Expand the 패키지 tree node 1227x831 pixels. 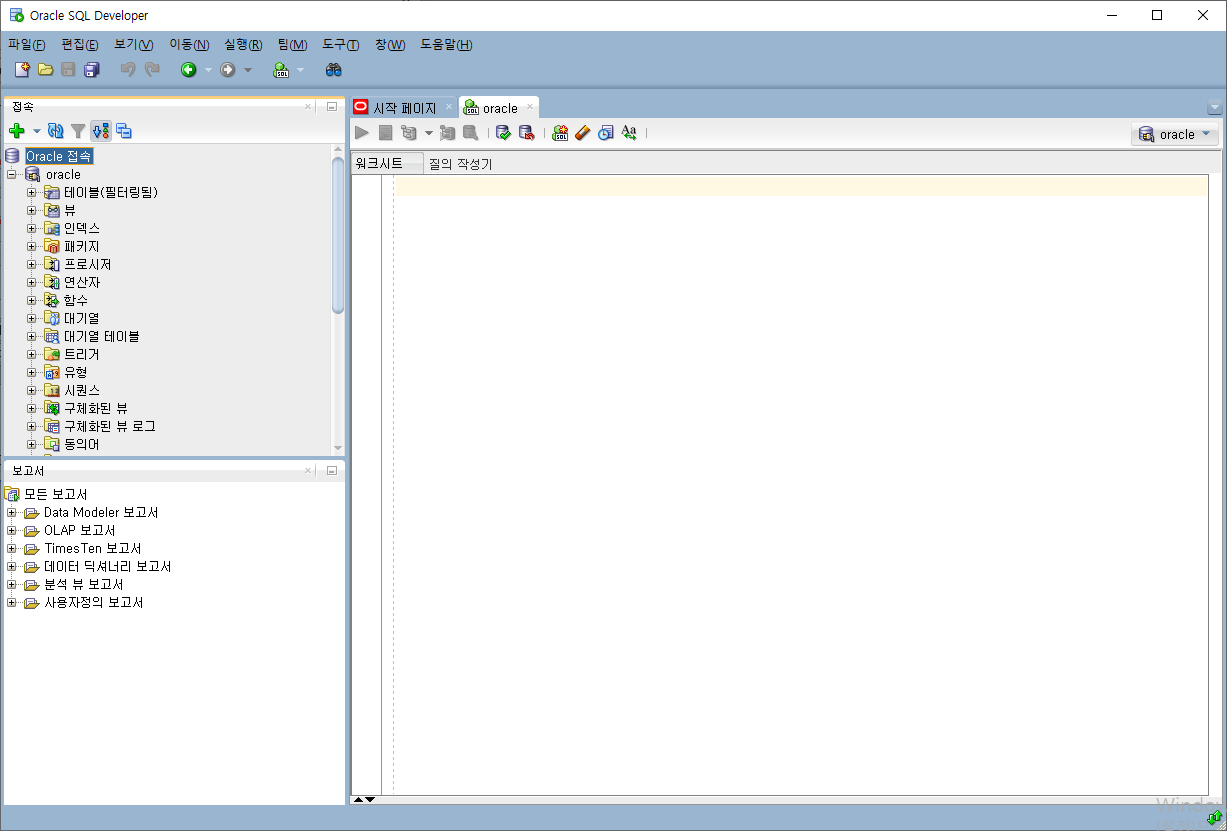[32, 246]
